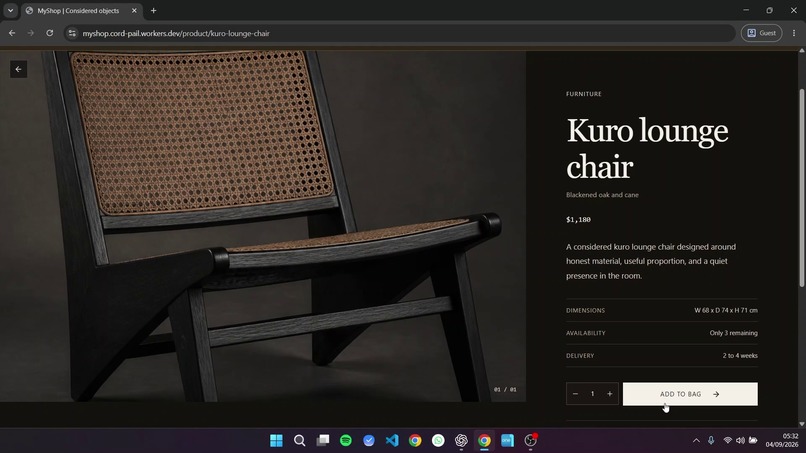Image resolution: width=806 pixels, height=453 pixels.
Task: Click the 2 to 4 weeks delivery text
Action: (740, 355)
